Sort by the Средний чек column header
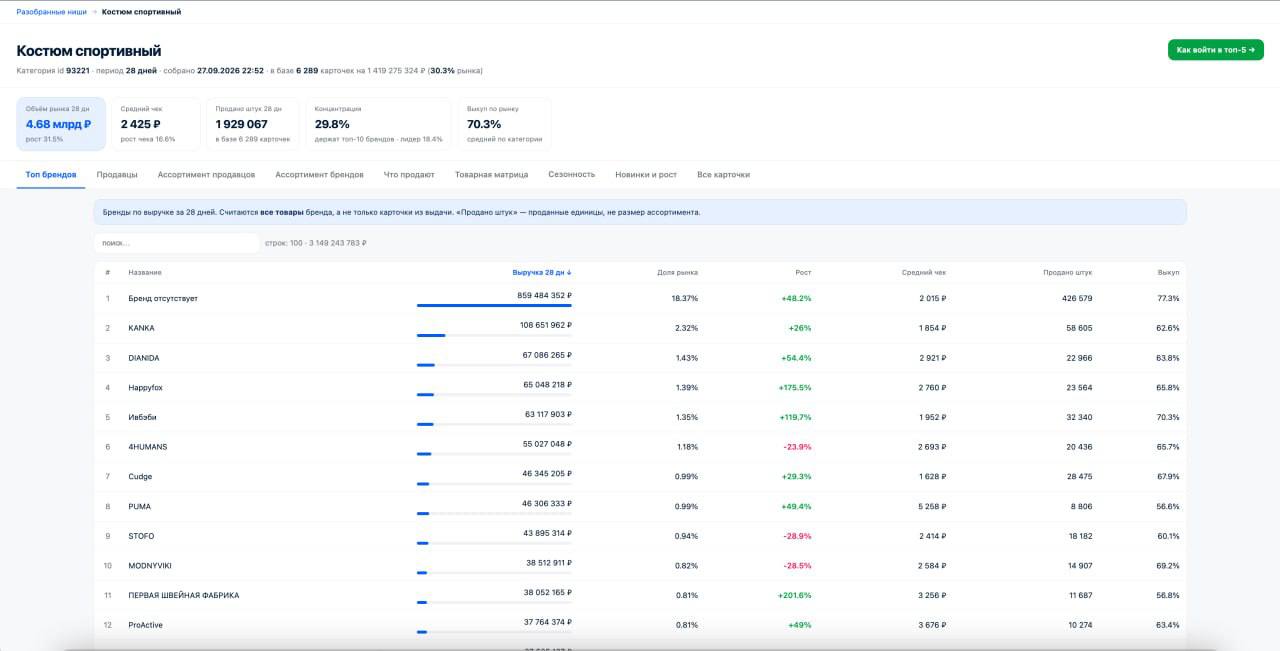This screenshot has width=1280, height=651. (x=924, y=272)
